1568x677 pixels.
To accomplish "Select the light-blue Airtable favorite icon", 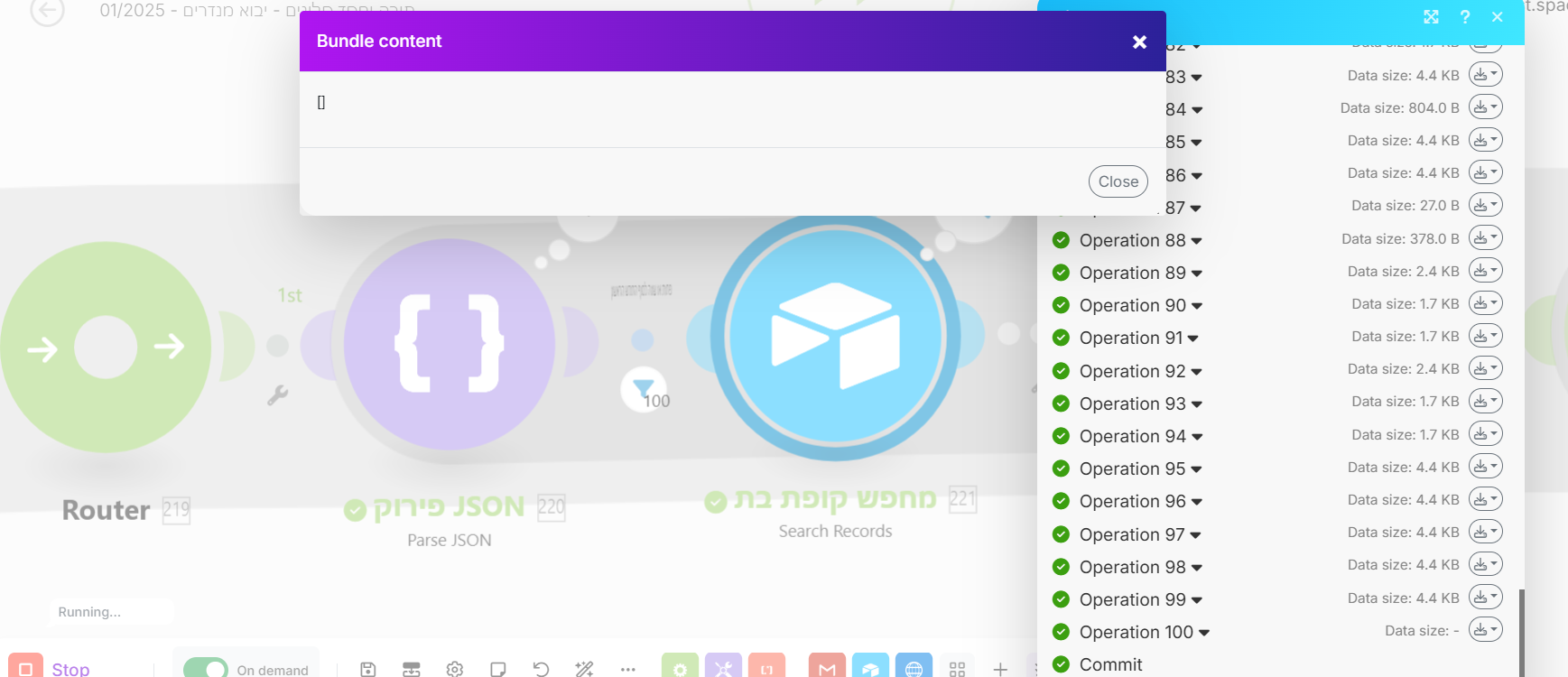I will (x=870, y=666).
